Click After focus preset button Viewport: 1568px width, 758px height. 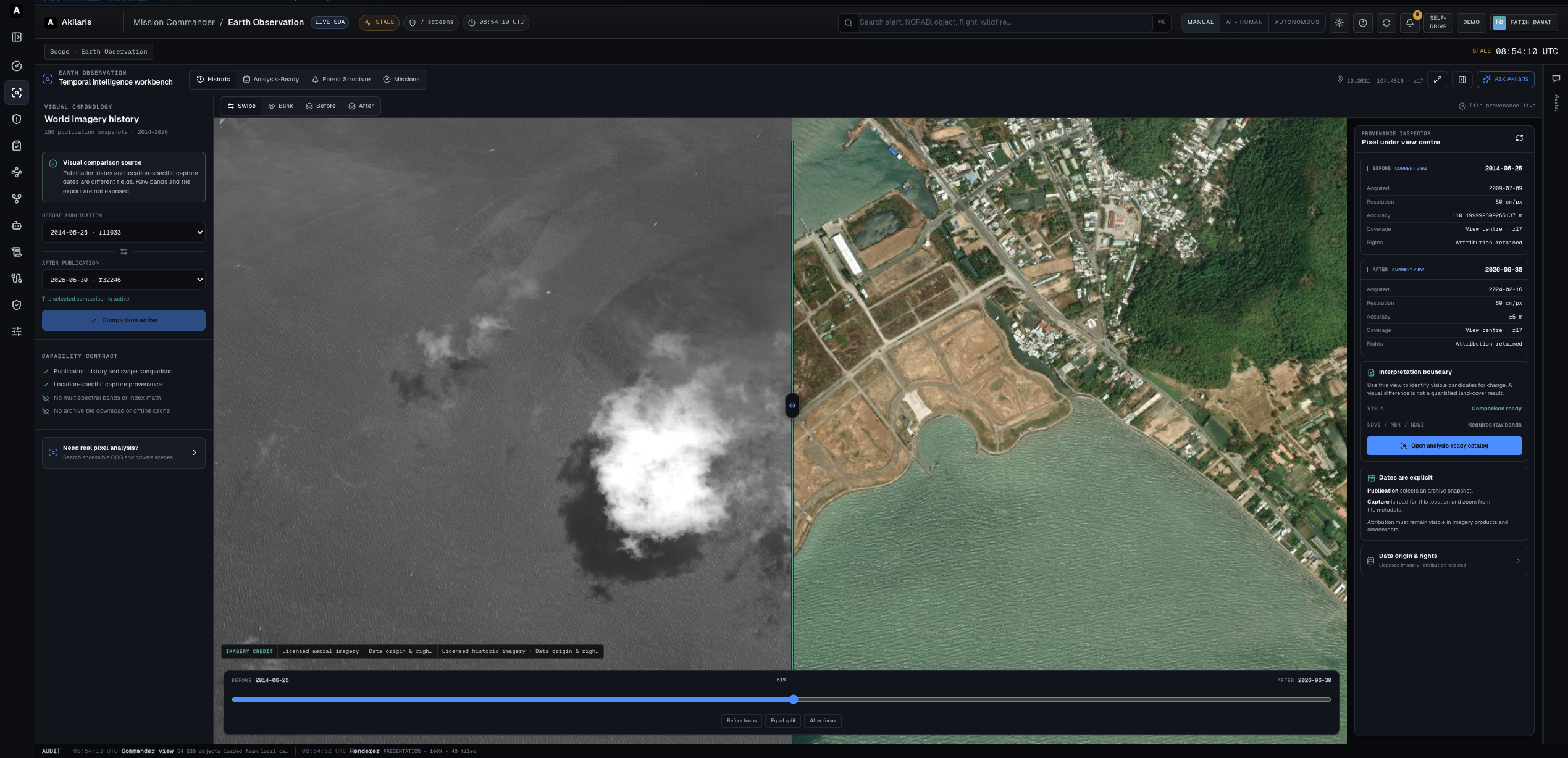(823, 720)
